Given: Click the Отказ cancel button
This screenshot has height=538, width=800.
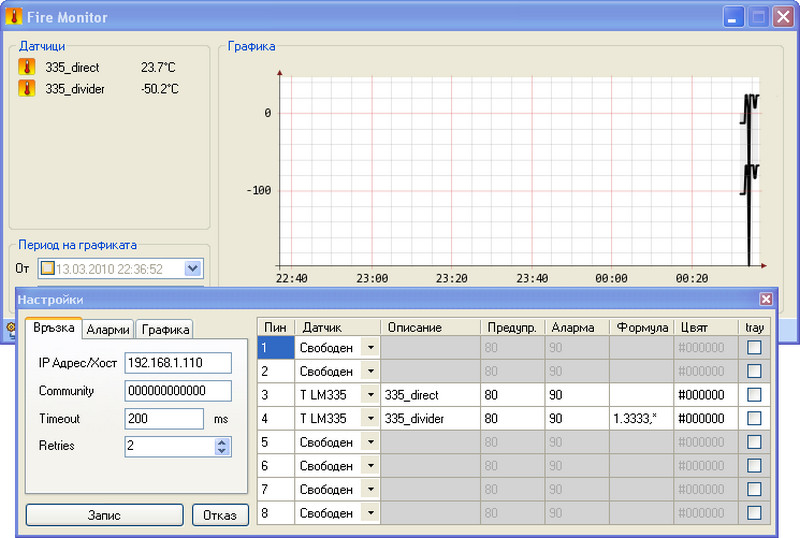Looking at the screenshot, I should tap(220, 515).
